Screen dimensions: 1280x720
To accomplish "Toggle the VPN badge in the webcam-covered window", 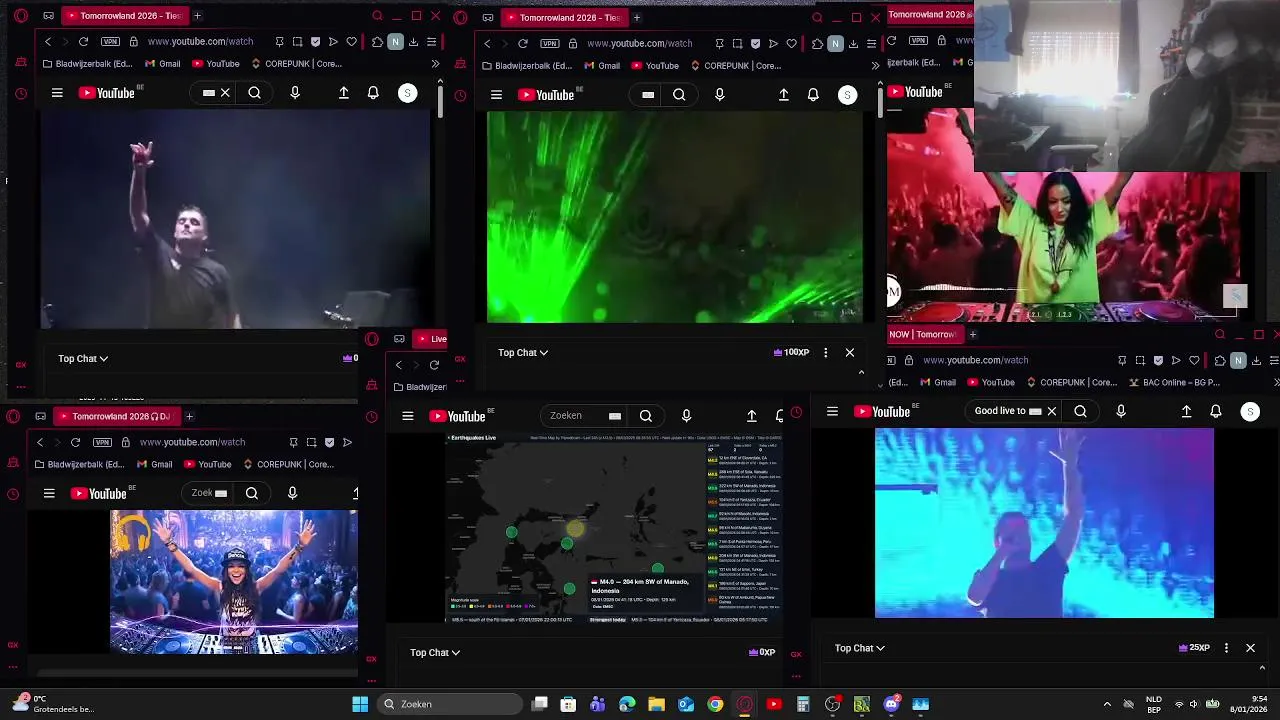I will 918,41.
